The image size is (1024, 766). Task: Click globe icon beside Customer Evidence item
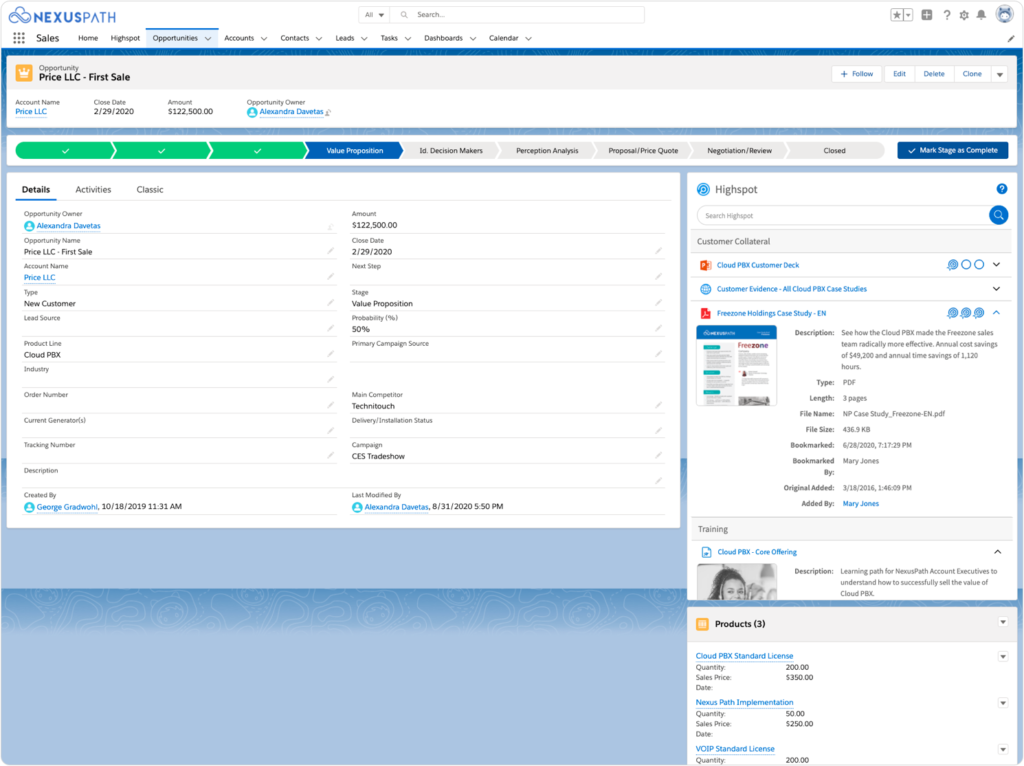point(705,289)
